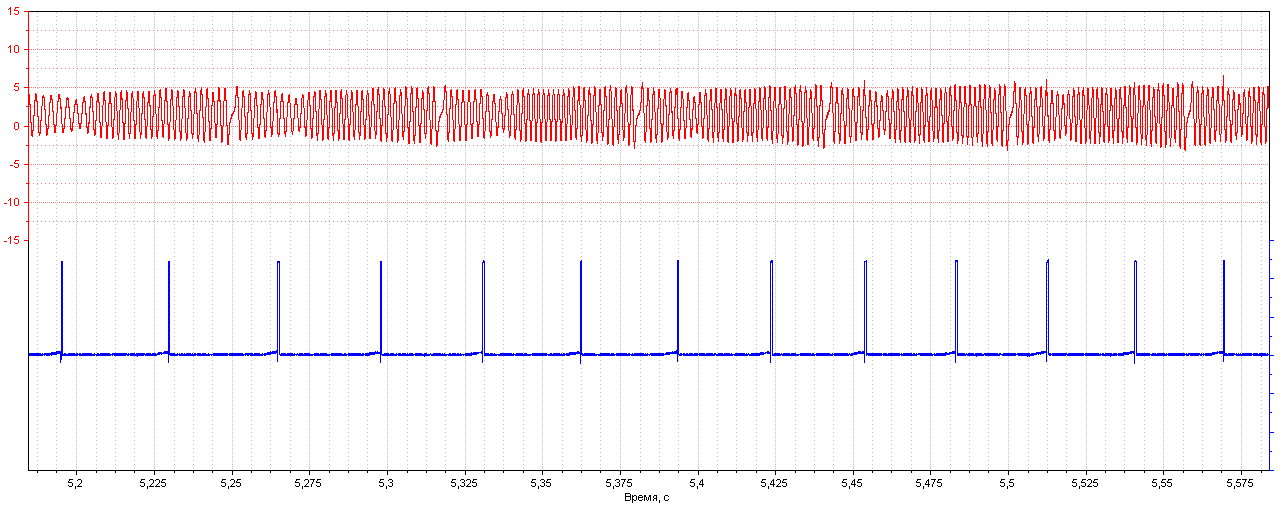1280x505 pixels.
Task: Click the "5,425" time axis label
Action: click(x=774, y=483)
